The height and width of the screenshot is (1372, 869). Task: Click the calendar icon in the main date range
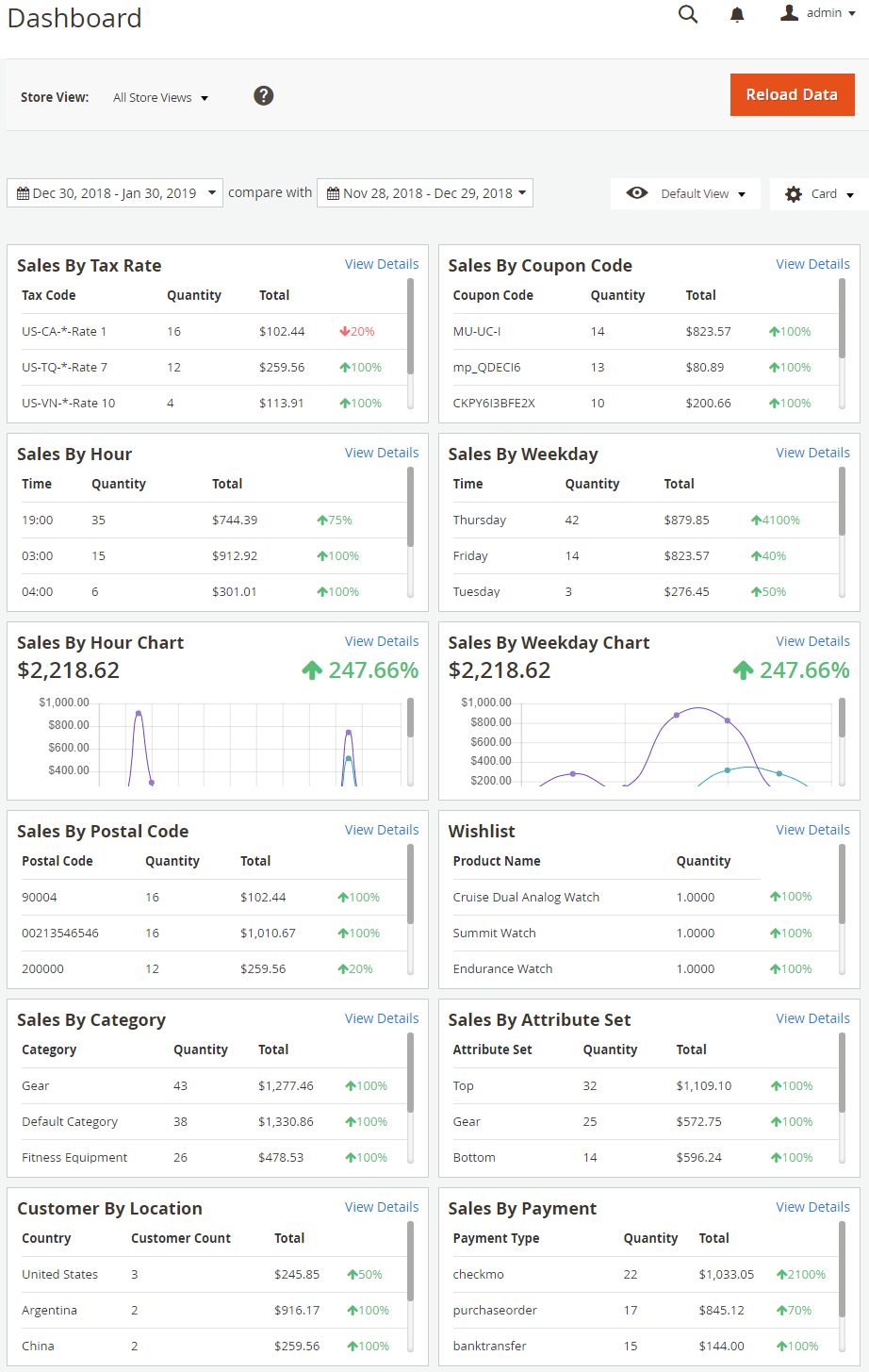click(x=24, y=193)
